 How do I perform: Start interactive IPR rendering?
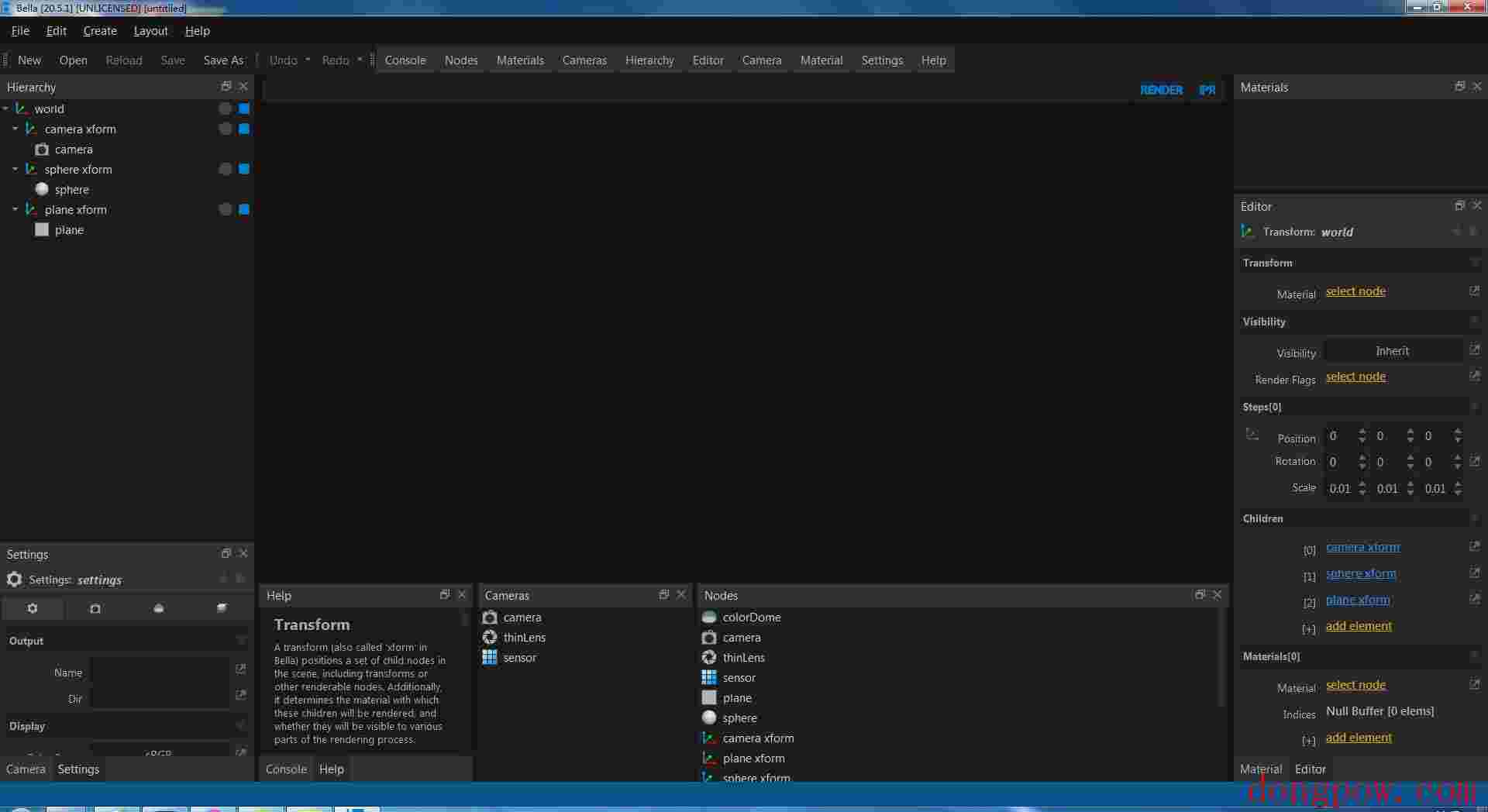tap(1207, 90)
